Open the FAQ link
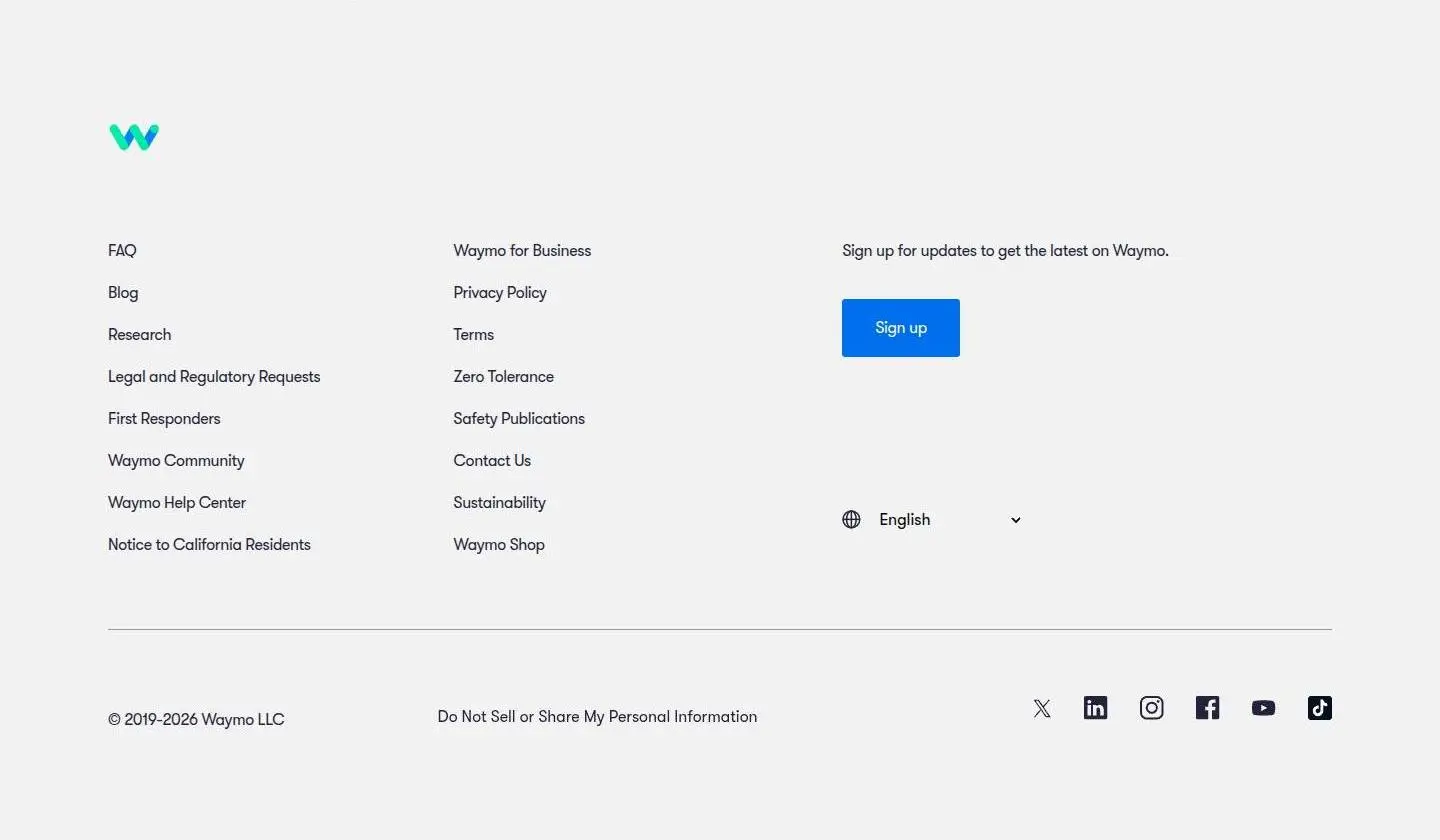The image size is (1440, 840). point(122,251)
